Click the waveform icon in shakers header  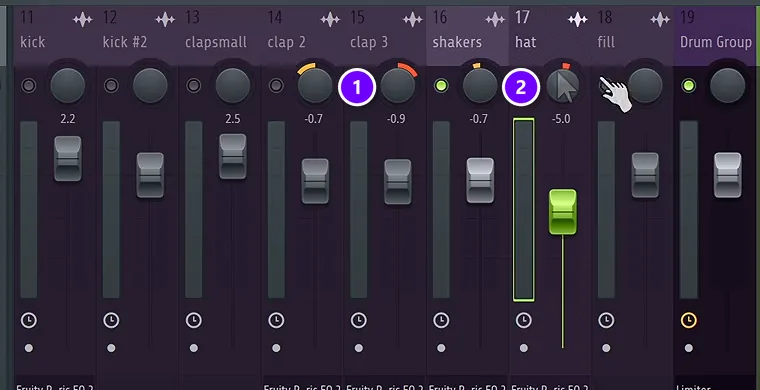point(495,20)
